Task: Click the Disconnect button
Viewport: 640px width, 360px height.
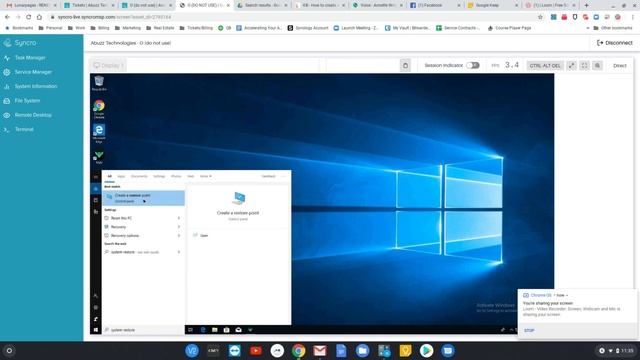Action: [615, 43]
